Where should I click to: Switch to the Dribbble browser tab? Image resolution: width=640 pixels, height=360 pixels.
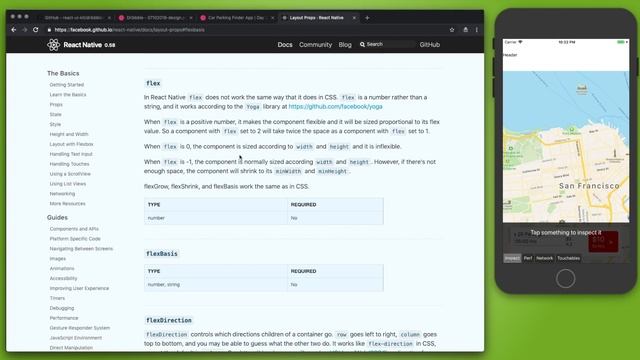pyautogui.click(x=156, y=18)
